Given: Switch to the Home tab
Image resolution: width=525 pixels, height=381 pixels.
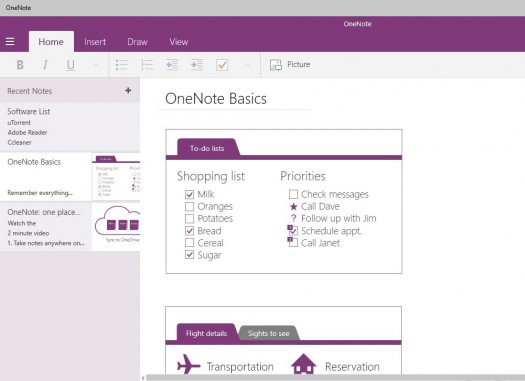Looking at the screenshot, I should pos(51,42).
